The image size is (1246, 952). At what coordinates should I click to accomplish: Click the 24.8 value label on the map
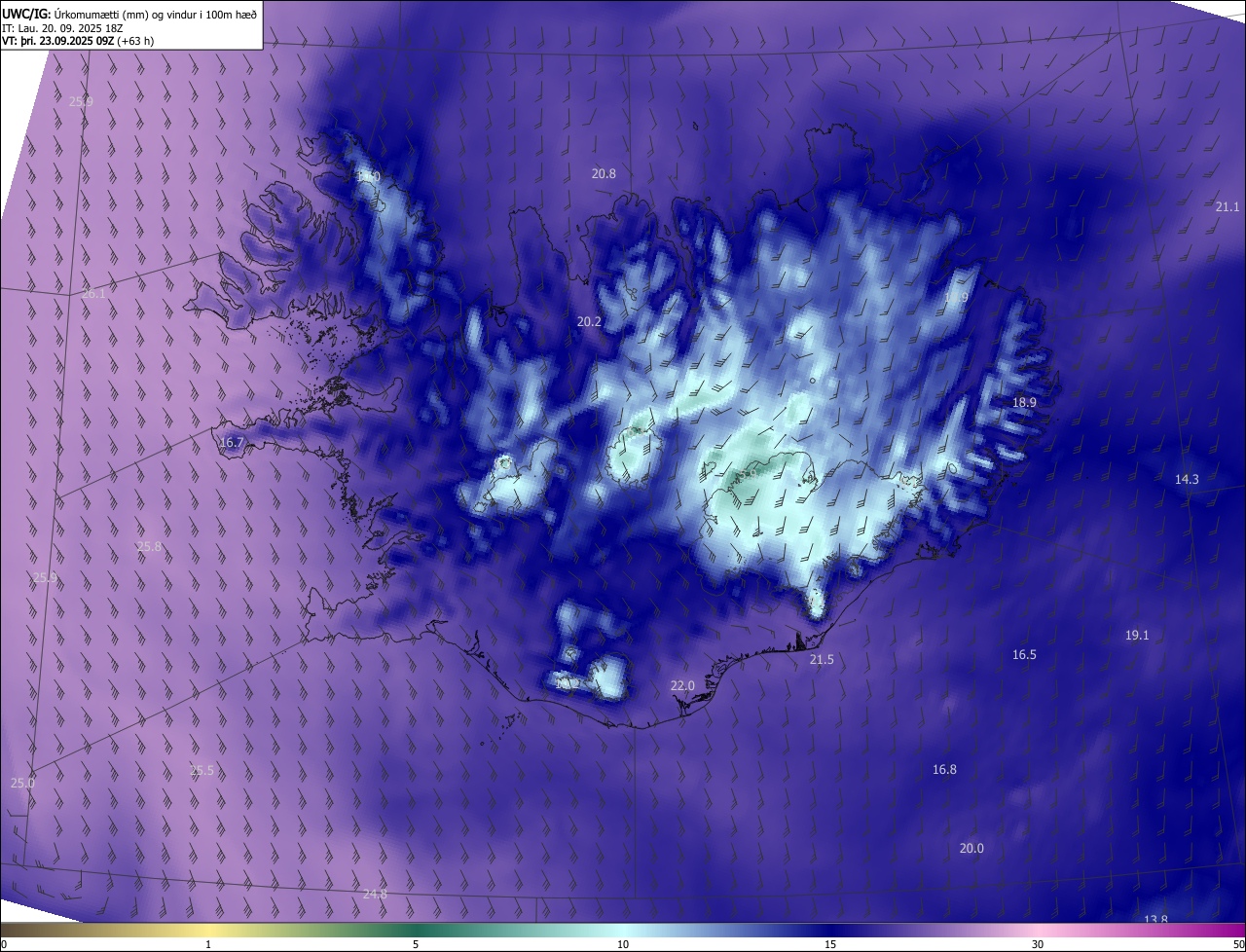375,894
